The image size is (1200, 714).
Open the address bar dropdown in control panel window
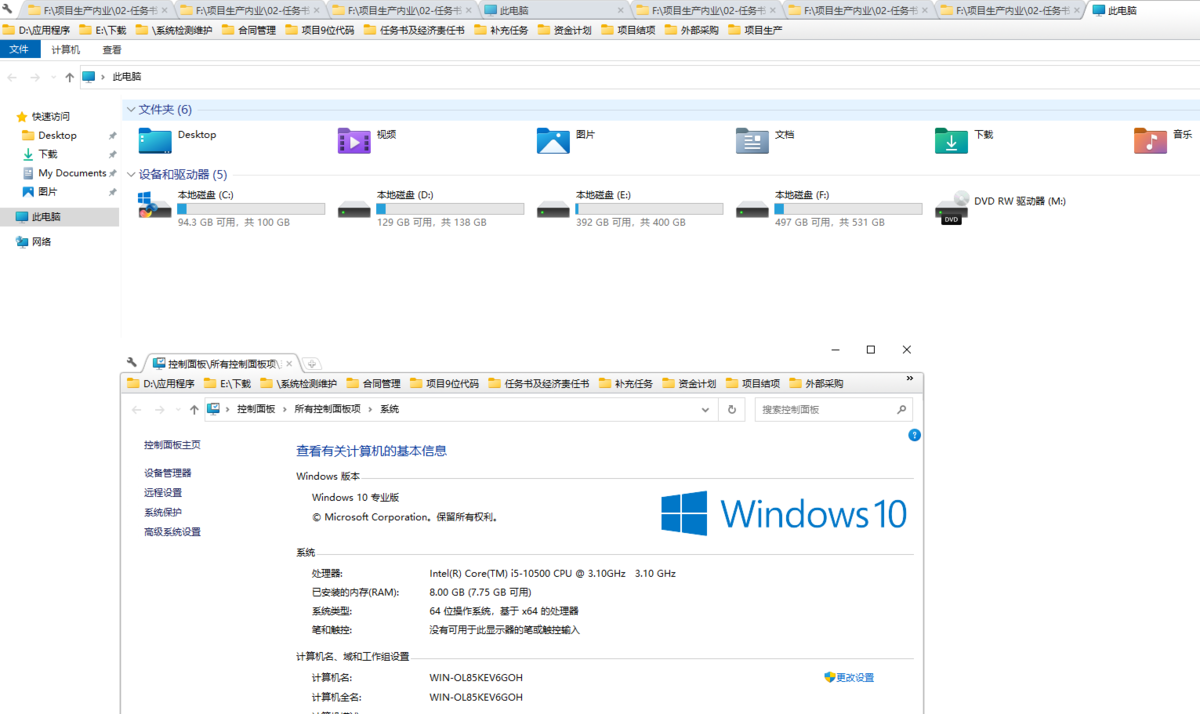pos(706,410)
